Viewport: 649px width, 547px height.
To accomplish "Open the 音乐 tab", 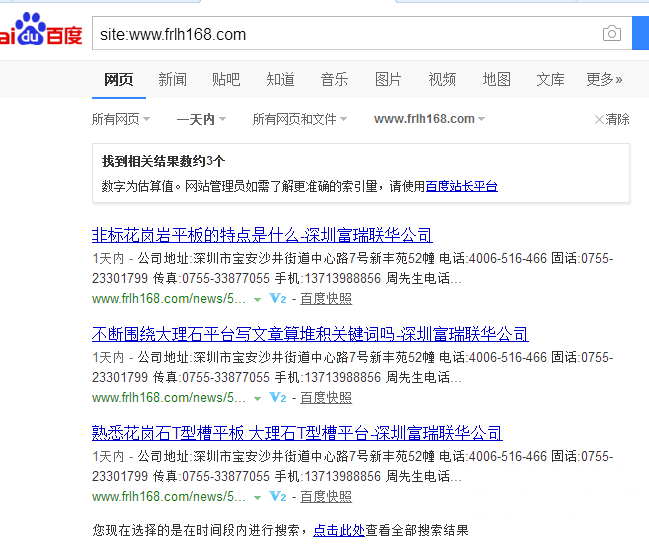I will [334, 79].
